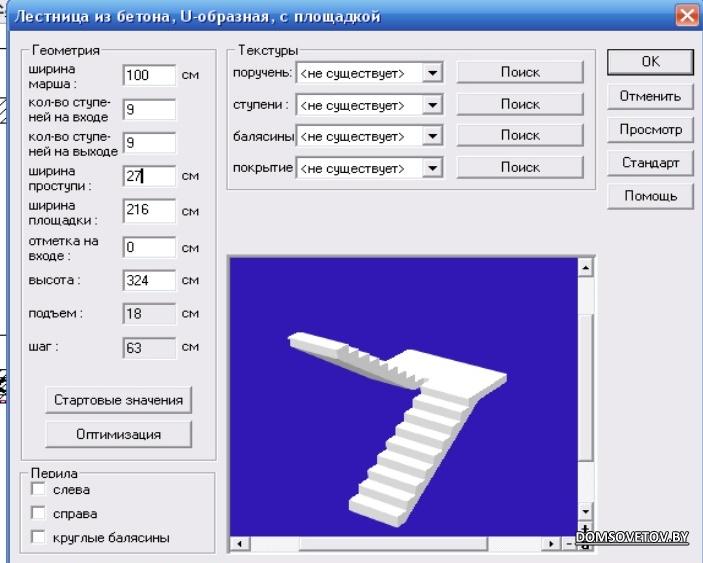The width and height of the screenshot is (703, 563).
Task: Click preview scroll left arrow
Action: click(240, 544)
